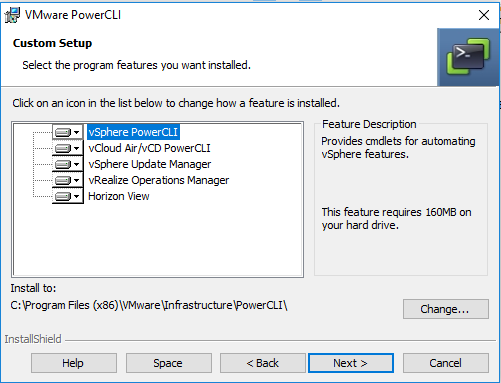Image resolution: width=501 pixels, height=383 pixels.
Task: Click the vSphere PowerCLI drive icon
Action: click(63, 132)
